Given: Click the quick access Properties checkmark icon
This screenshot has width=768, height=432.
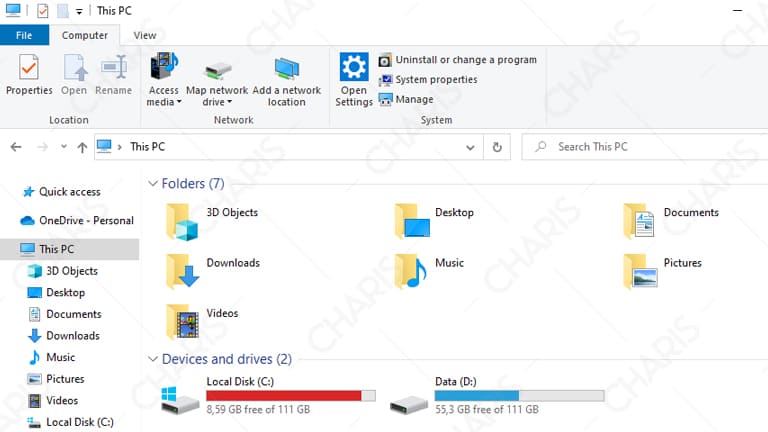Looking at the screenshot, I should (x=43, y=11).
